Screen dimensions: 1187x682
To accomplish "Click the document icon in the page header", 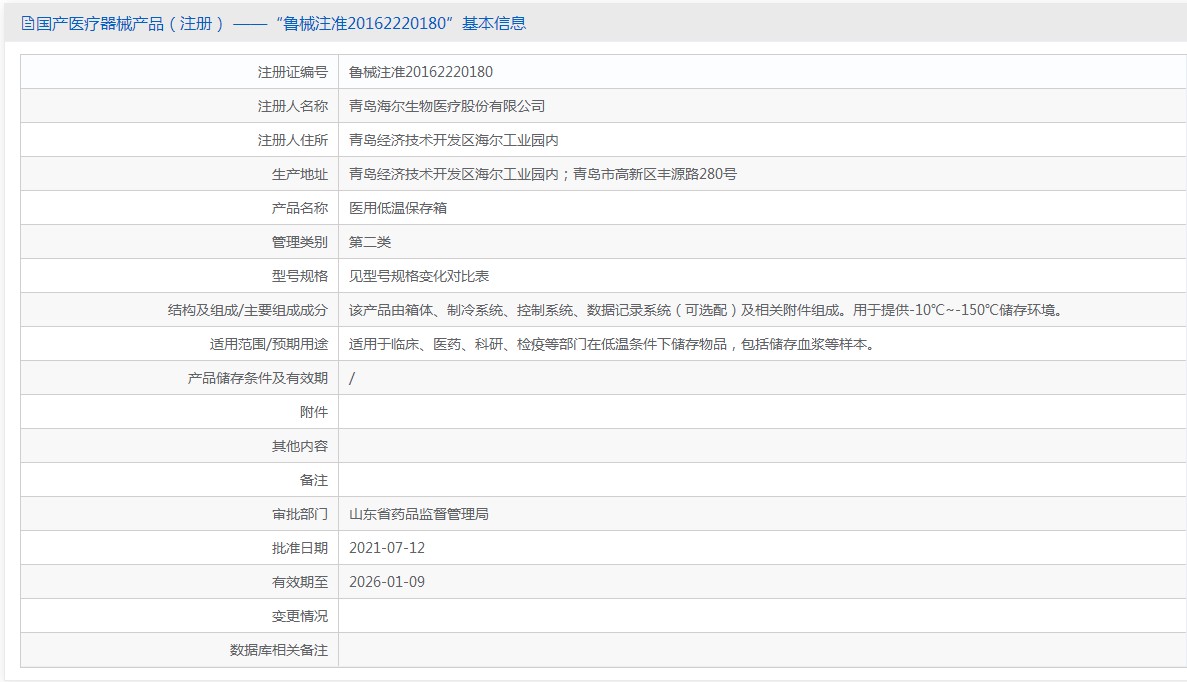I will [28, 23].
